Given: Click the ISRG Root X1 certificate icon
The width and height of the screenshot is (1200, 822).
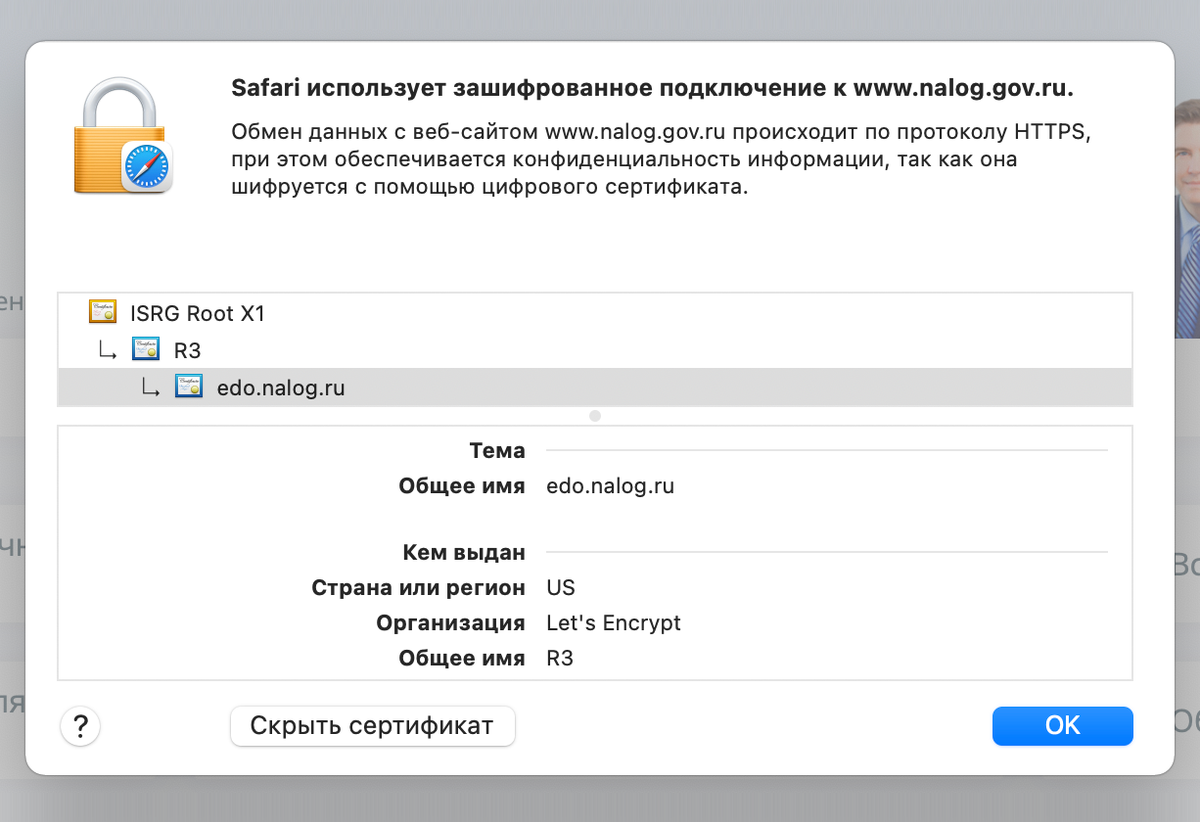Looking at the screenshot, I should click(x=103, y=313).
